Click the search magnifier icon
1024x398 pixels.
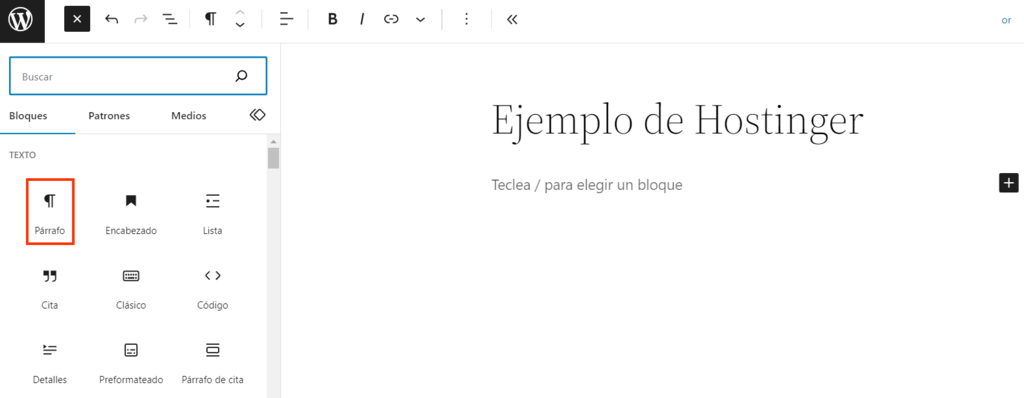coord(242,76)
